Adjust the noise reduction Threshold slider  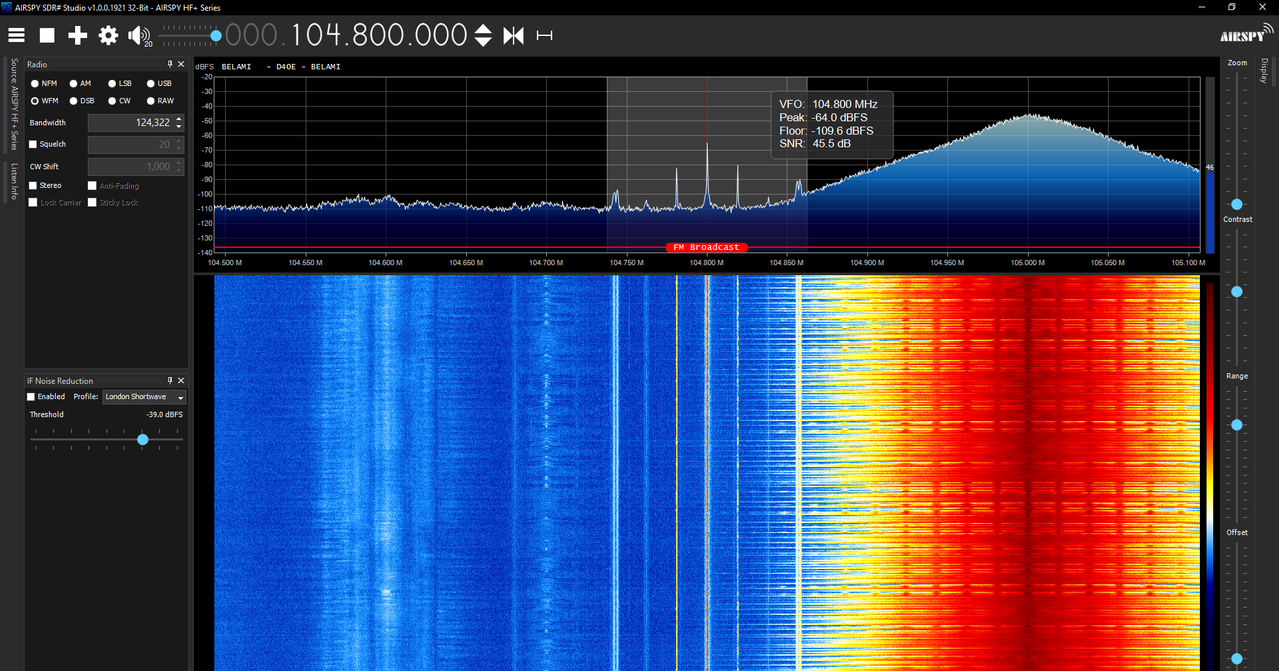(142, 439)
